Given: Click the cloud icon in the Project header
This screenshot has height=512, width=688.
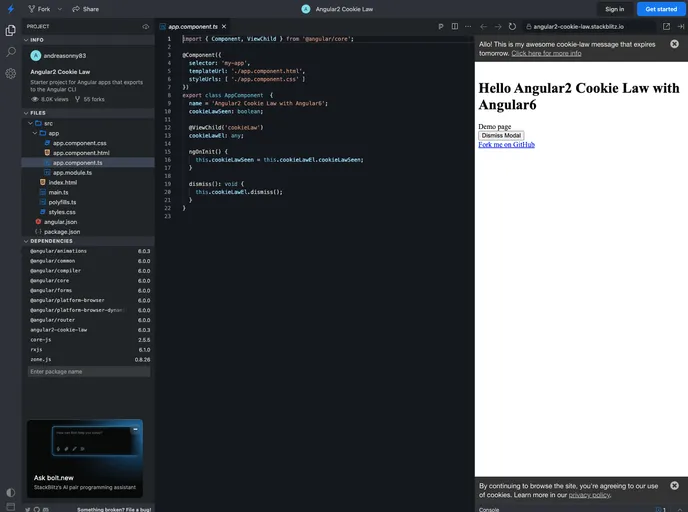Looking at the screenshot, I should click(x=146, y=27).
